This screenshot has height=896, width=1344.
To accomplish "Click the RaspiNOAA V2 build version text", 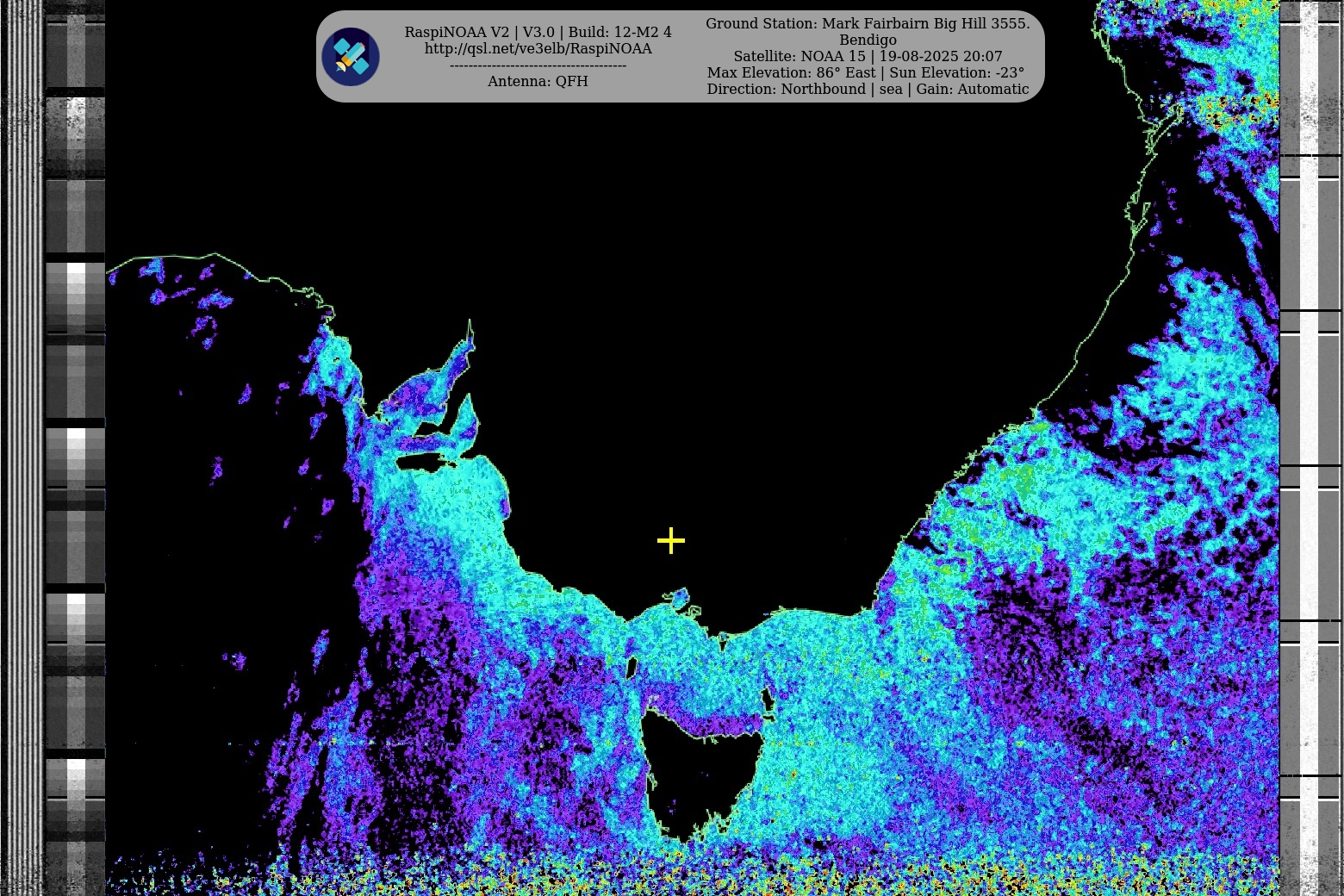I will pos(538,32).
